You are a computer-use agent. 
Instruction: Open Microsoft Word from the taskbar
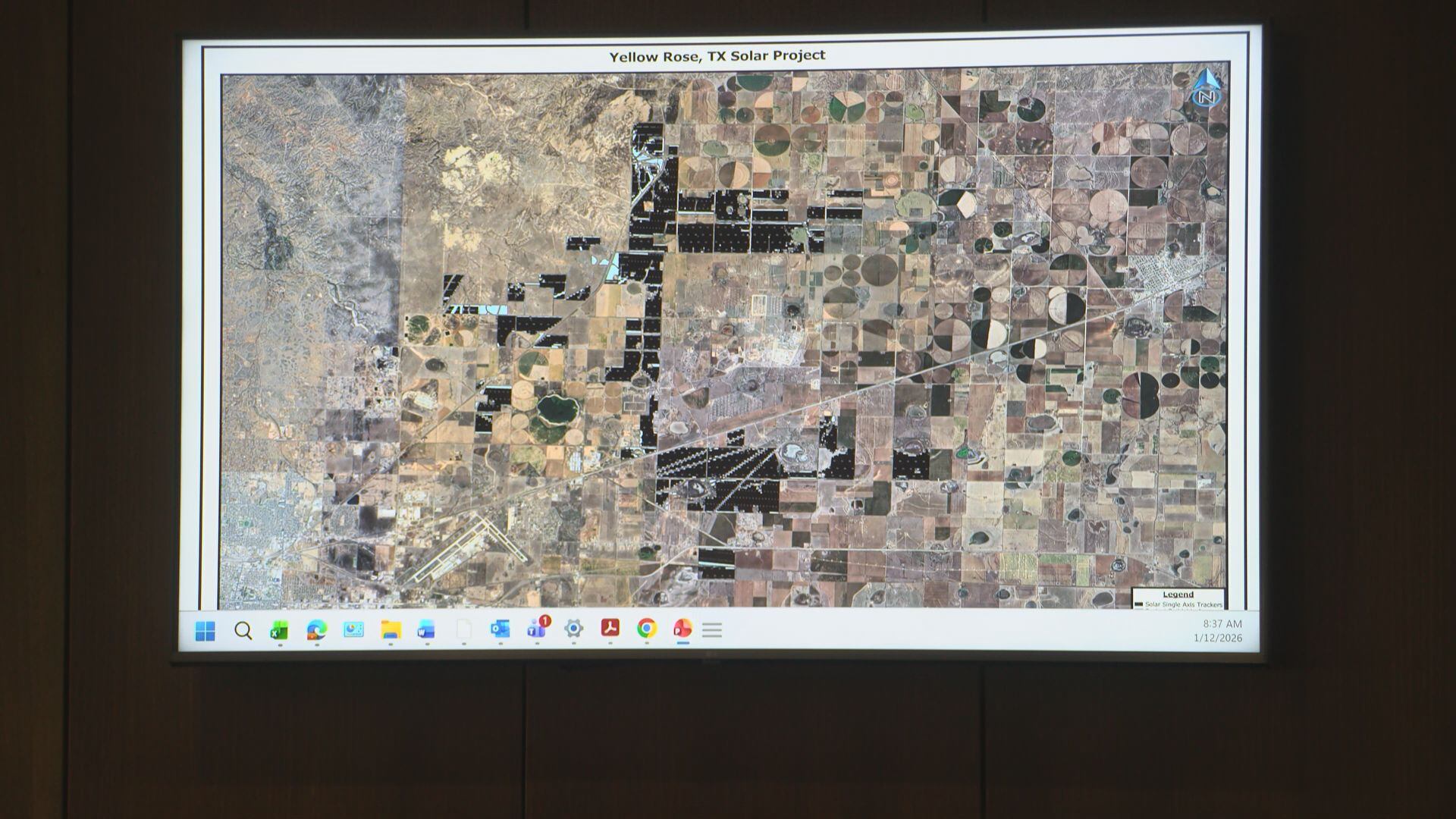(x=425, y=632)
